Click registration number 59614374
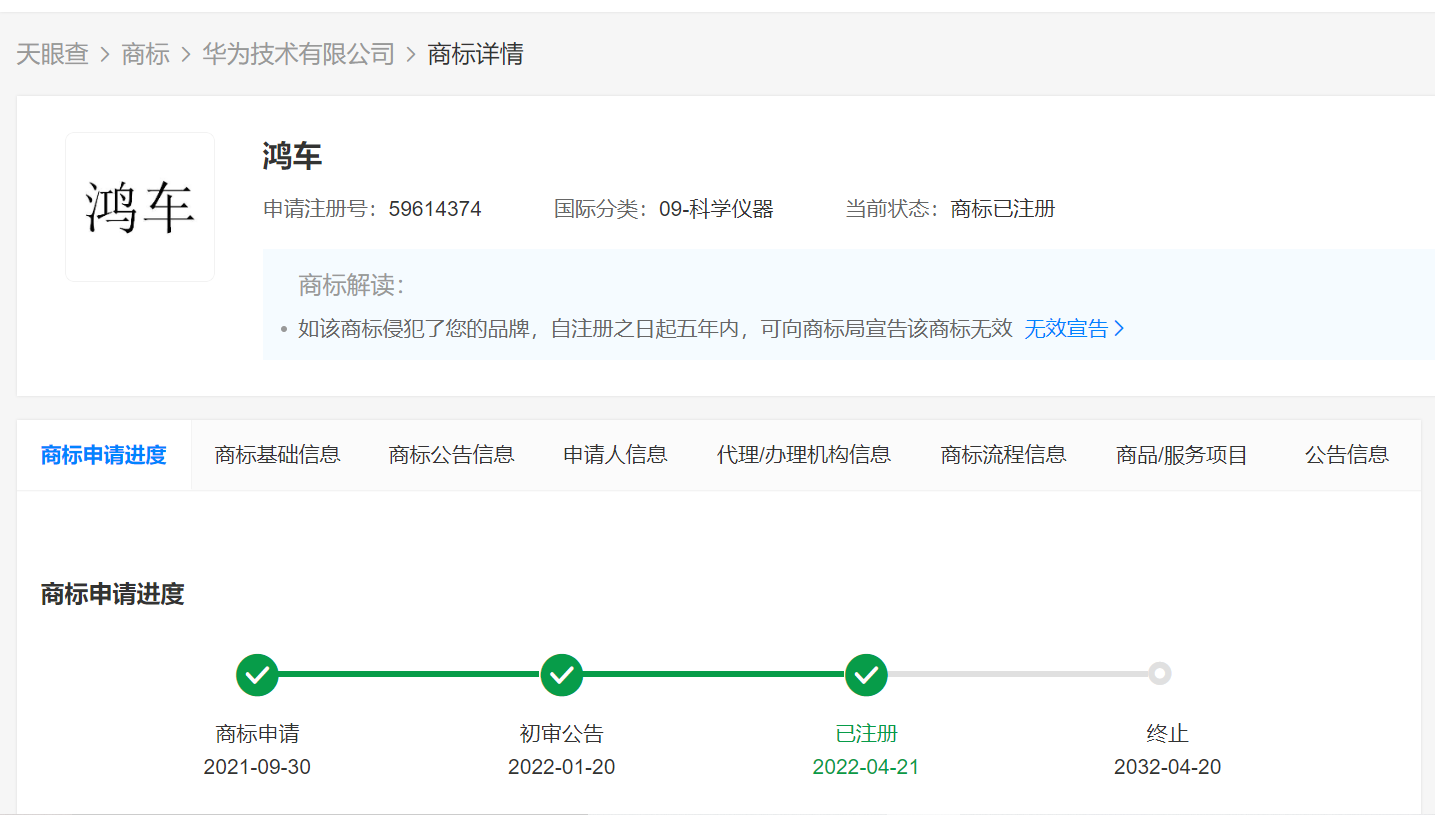This screenshot has height=815, width=1435. pos(435,209)
